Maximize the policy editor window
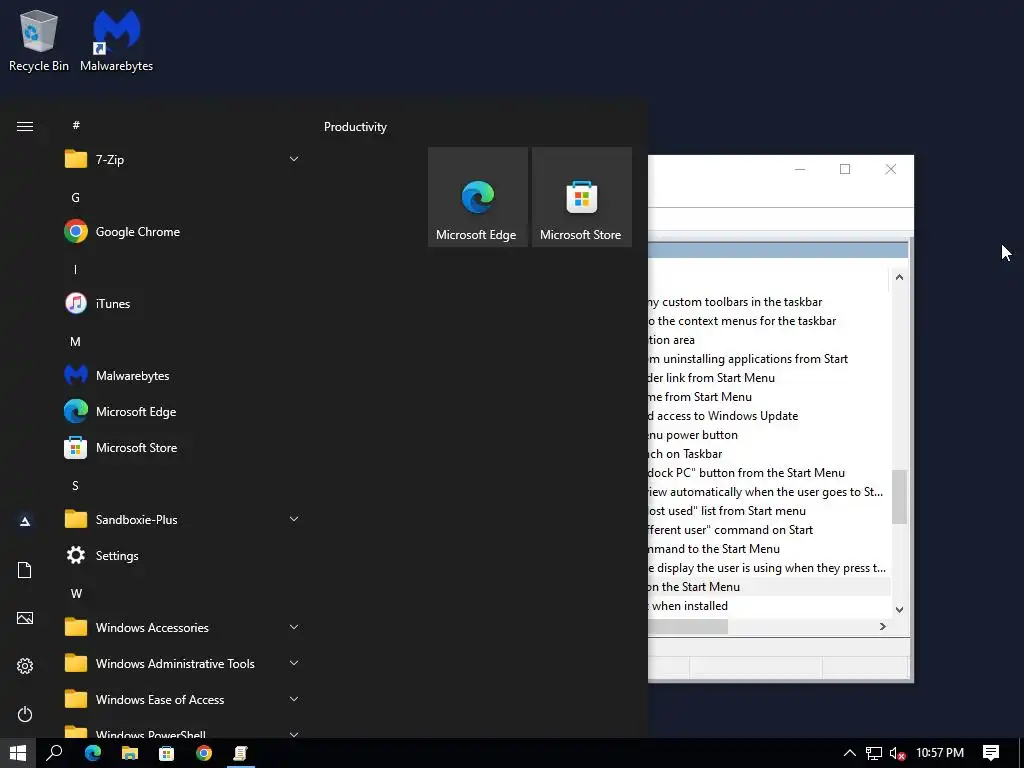This screenshot has width=1024, height=768. pos(845,169)
